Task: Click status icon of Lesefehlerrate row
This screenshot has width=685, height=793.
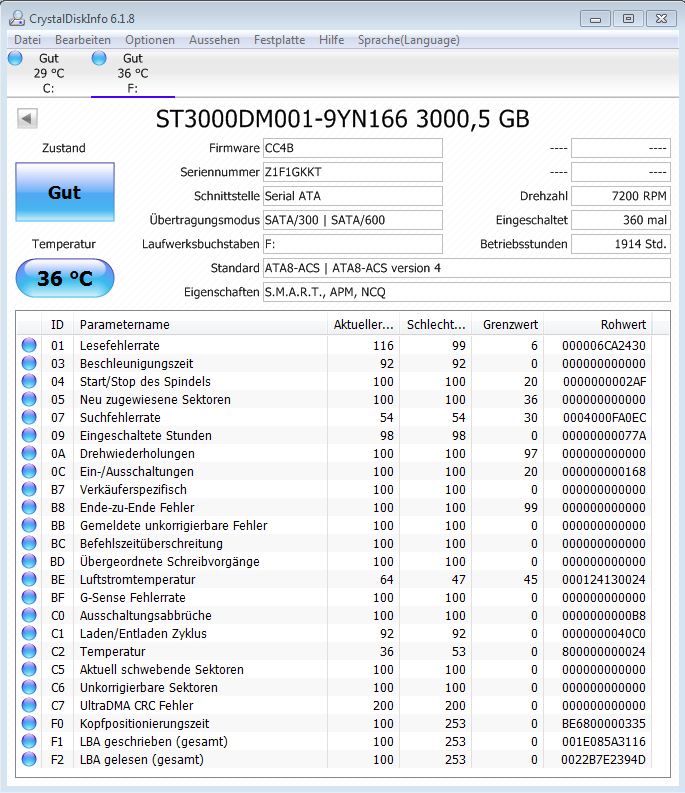Action: [29, 345]
